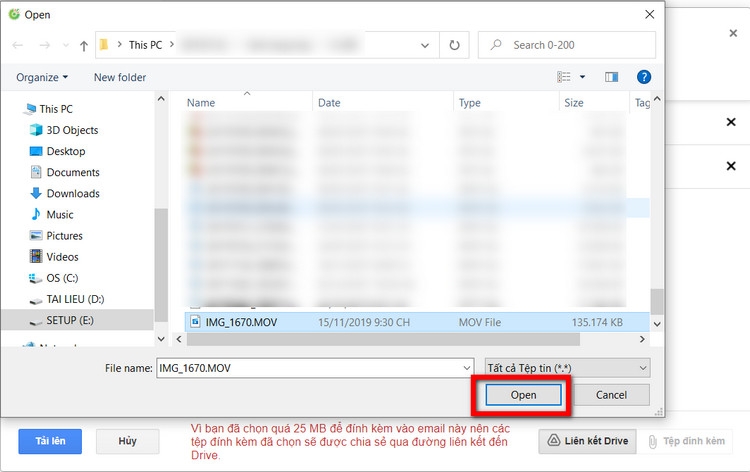Close the Open dialog window

click(x=650, y=14)
